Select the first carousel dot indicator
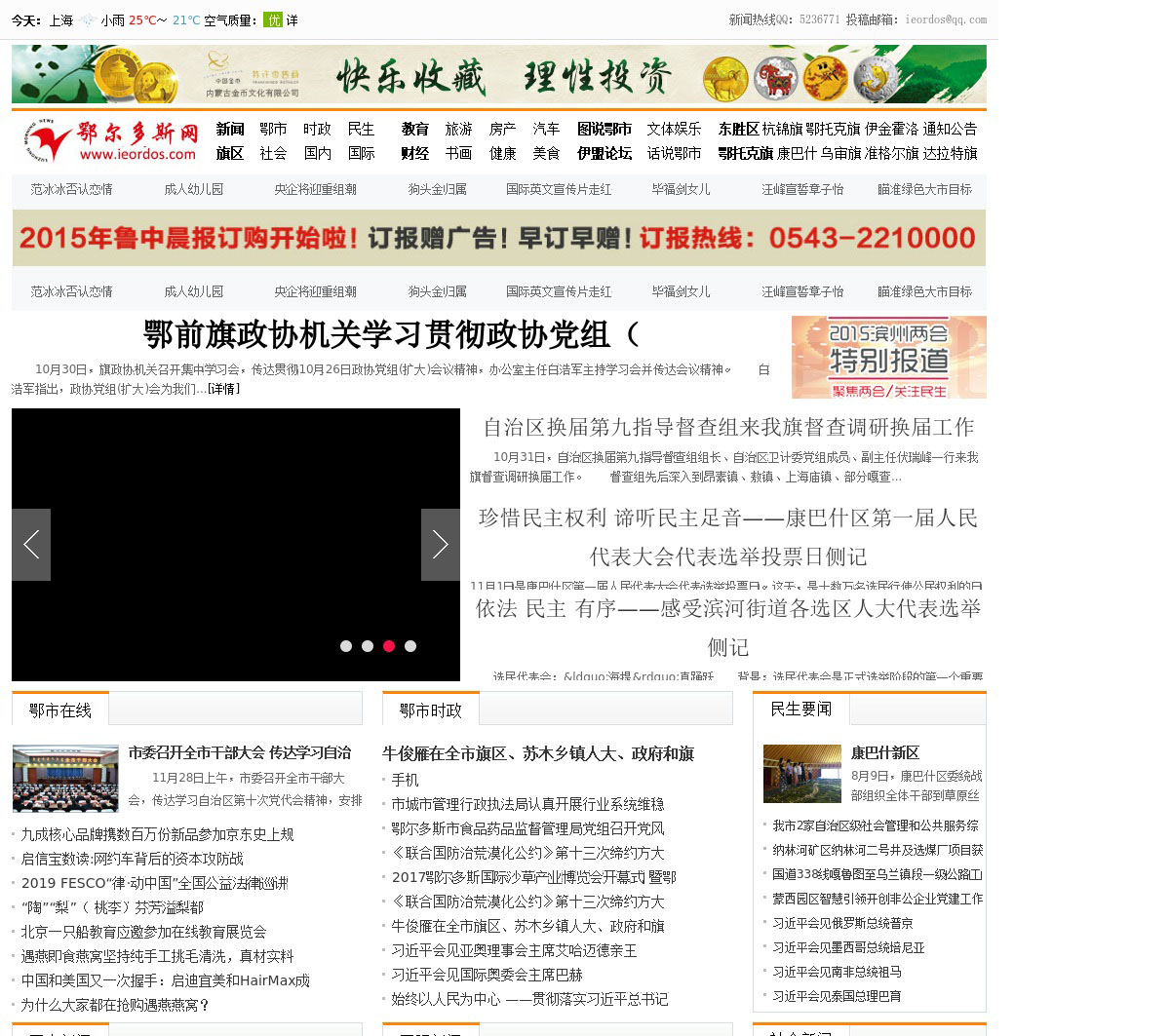This screenshot has width=1170, height=1036. click(x=346, y=646)
